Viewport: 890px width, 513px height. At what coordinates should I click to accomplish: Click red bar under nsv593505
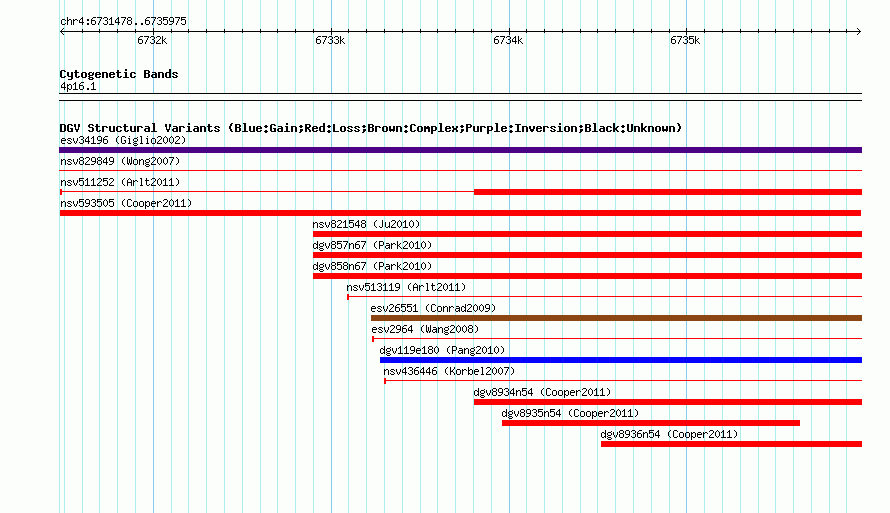460,213
